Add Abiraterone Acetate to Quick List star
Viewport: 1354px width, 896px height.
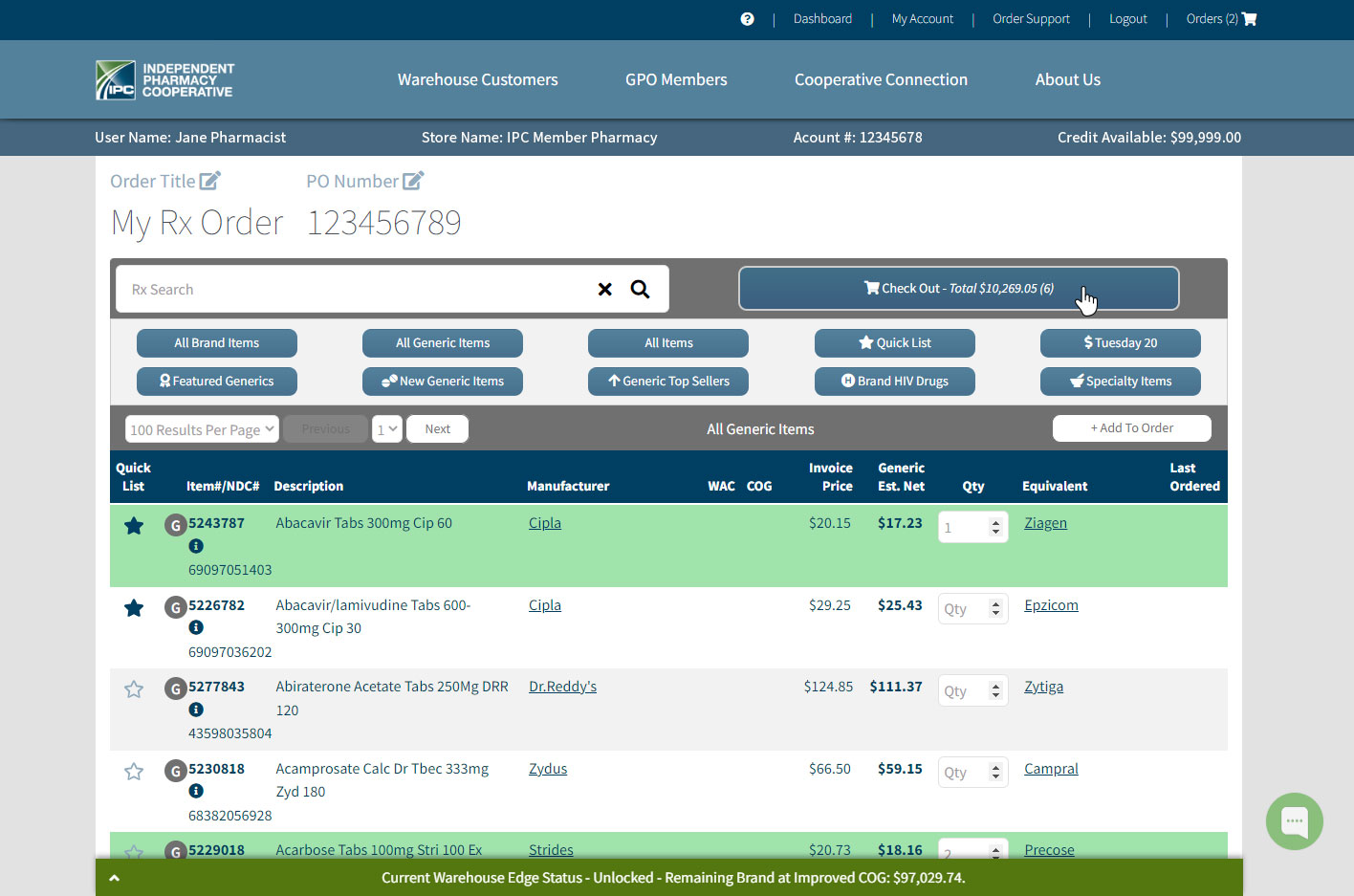coord(134,689)
